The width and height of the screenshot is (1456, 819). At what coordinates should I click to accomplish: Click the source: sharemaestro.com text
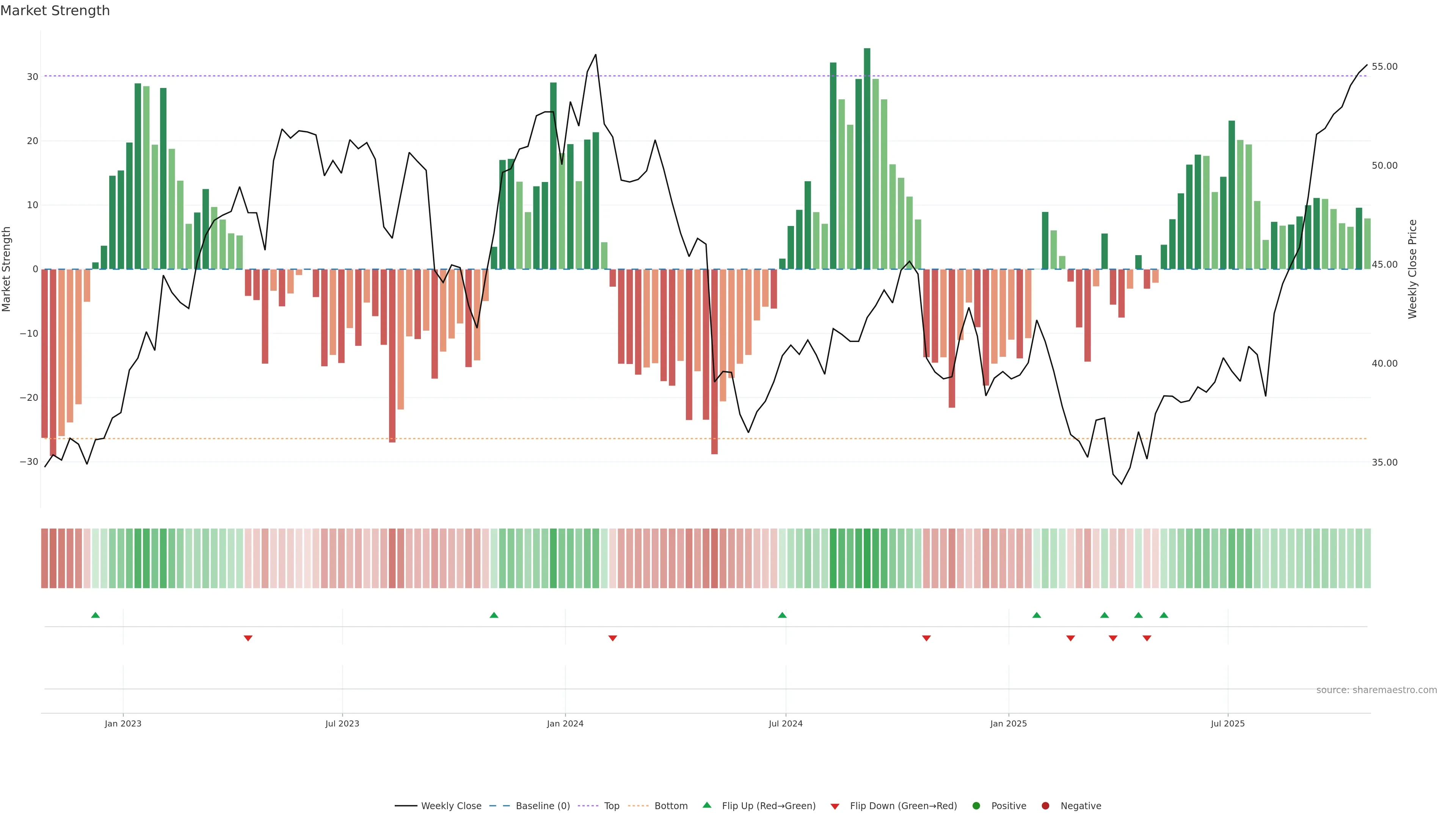(x=1376, y=690)
